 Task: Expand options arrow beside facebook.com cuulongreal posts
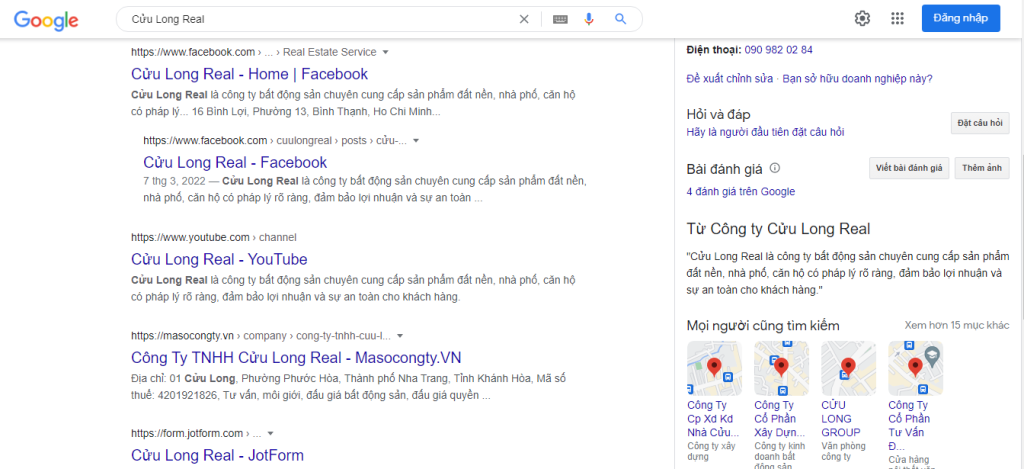pos(416,140)
